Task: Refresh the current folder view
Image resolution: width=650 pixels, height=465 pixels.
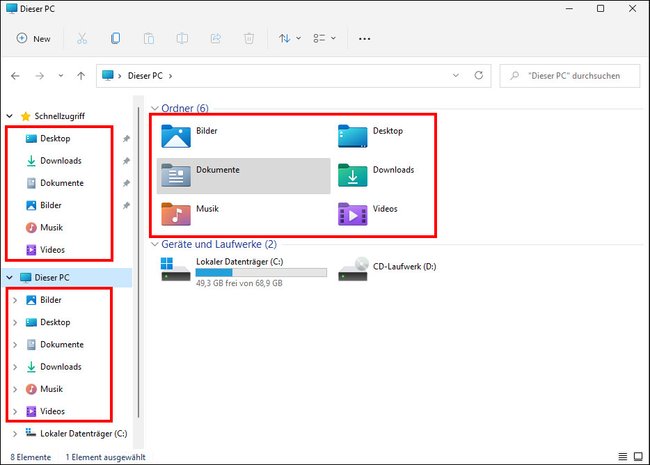Action: 479,75
